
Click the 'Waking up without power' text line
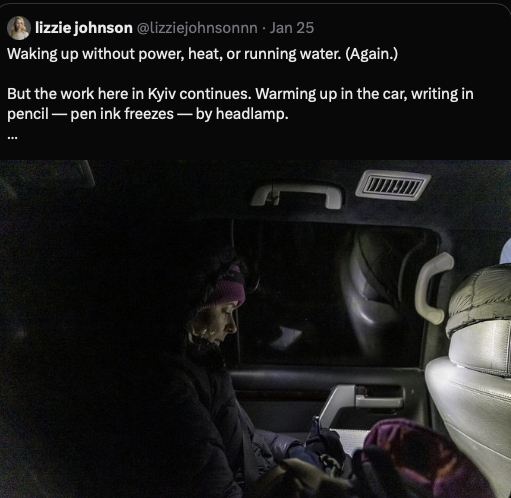[x=202, y=54]
